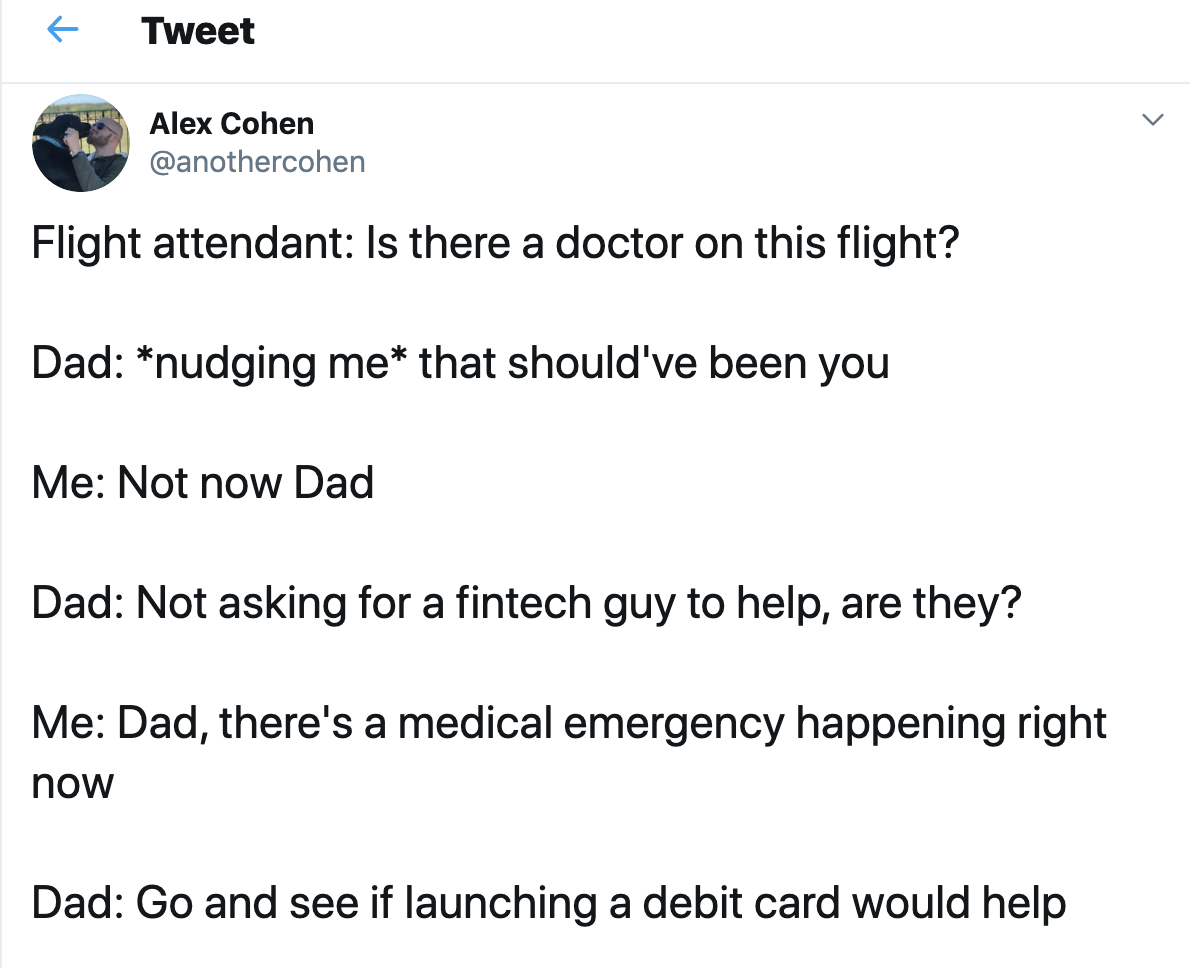
Task: Click the word "emergency" in the tweet
Action: [x=674, y=724]
